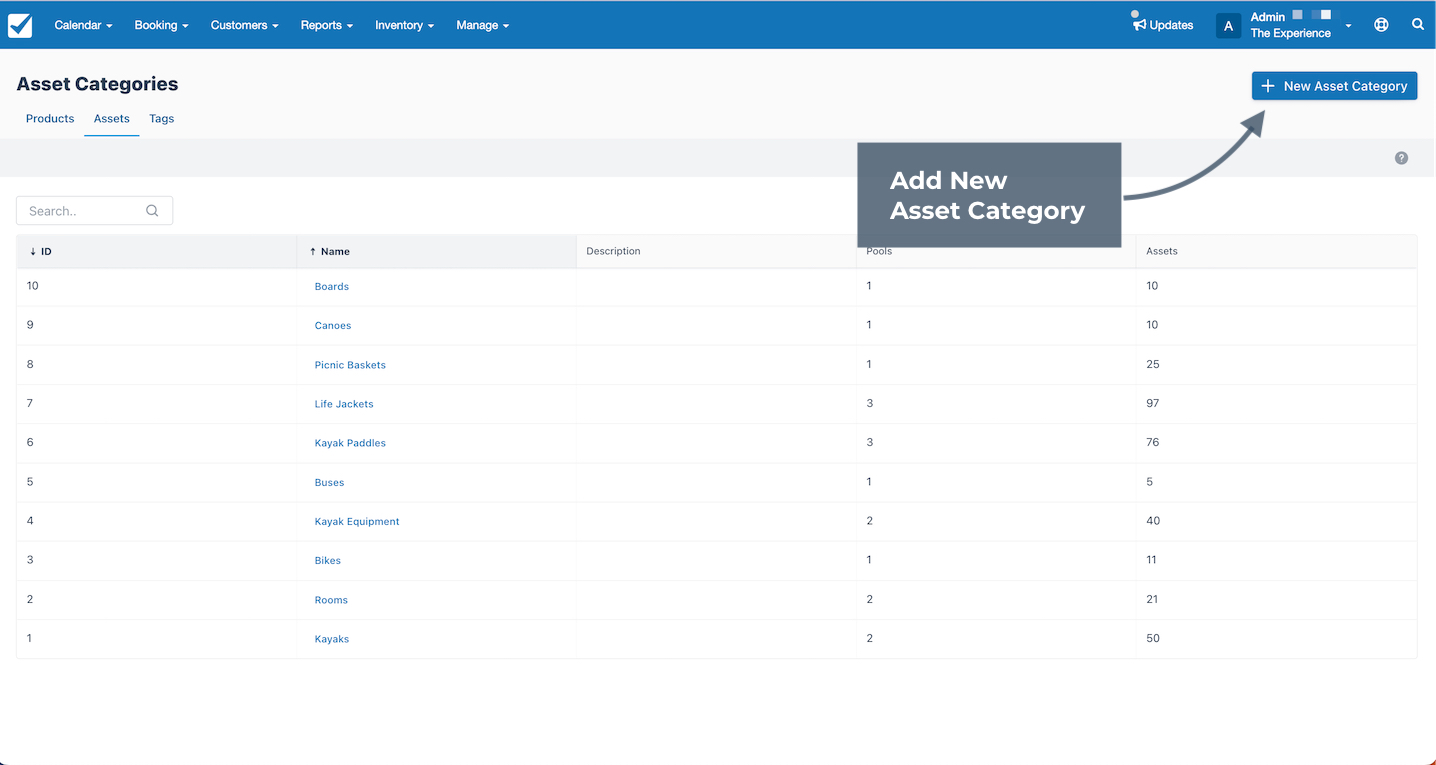This screenshot has height=765, width=1436.
Task: Open the Kayaks asset category
Action: pyautogui.click(x=332, y=639)
